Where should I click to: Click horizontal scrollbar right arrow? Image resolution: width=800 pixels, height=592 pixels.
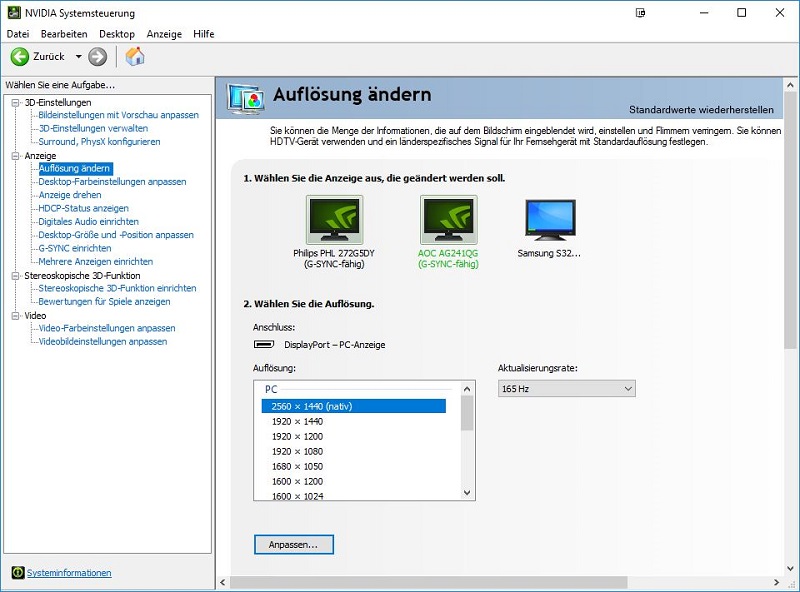tap(777, 582)
